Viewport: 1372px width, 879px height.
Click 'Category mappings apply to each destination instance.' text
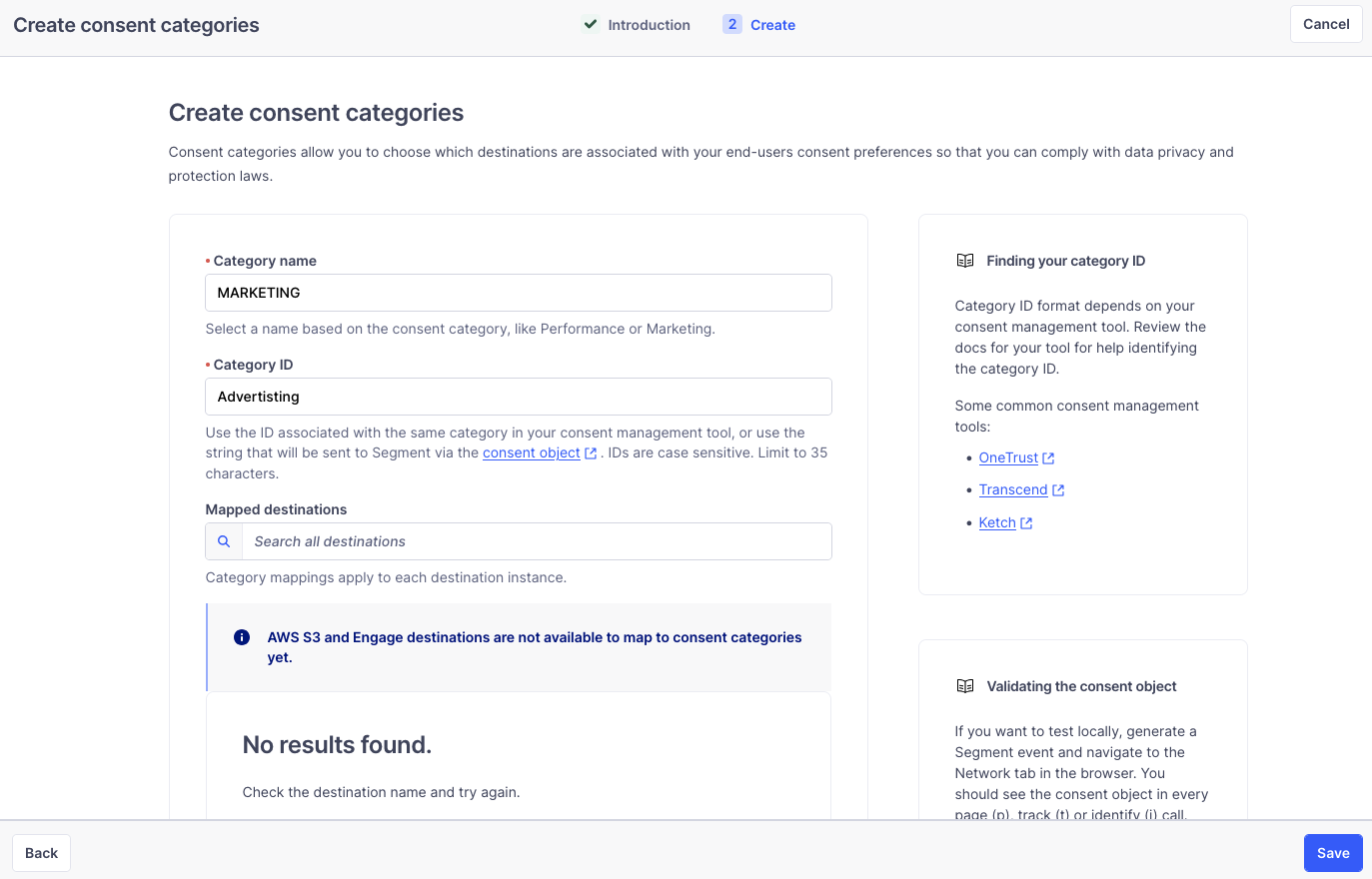click(386, 577)
